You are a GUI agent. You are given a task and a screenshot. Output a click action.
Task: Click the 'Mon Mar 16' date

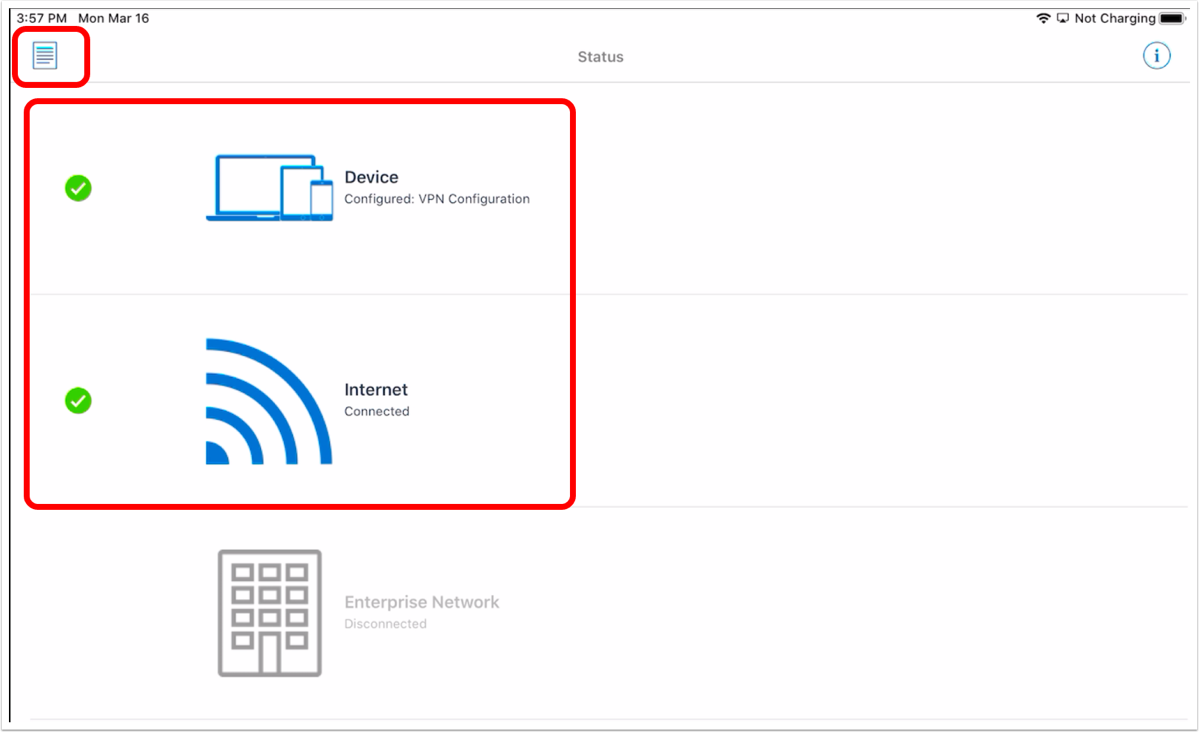113,18
